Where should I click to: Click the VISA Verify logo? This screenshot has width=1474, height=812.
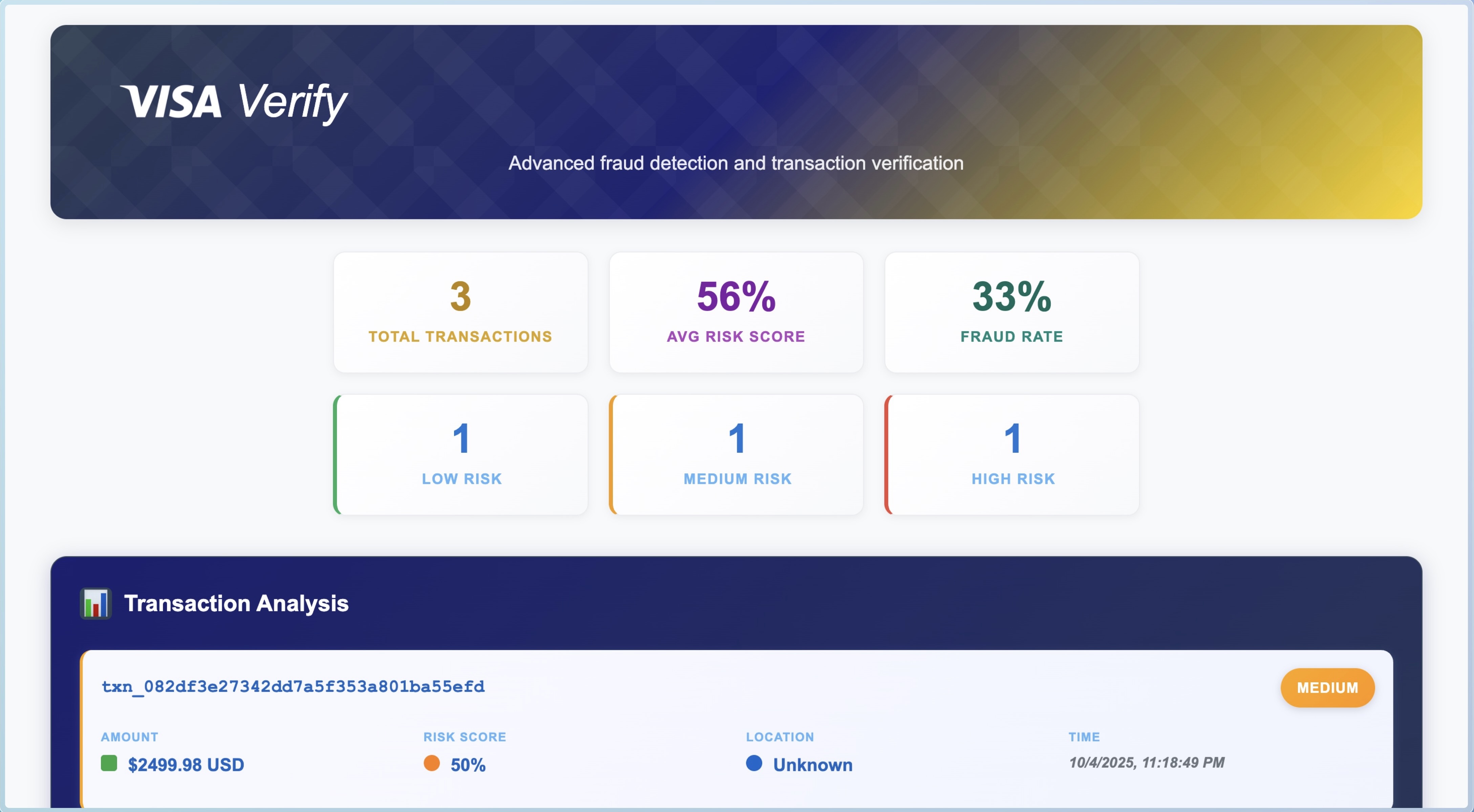click(233, 102)
